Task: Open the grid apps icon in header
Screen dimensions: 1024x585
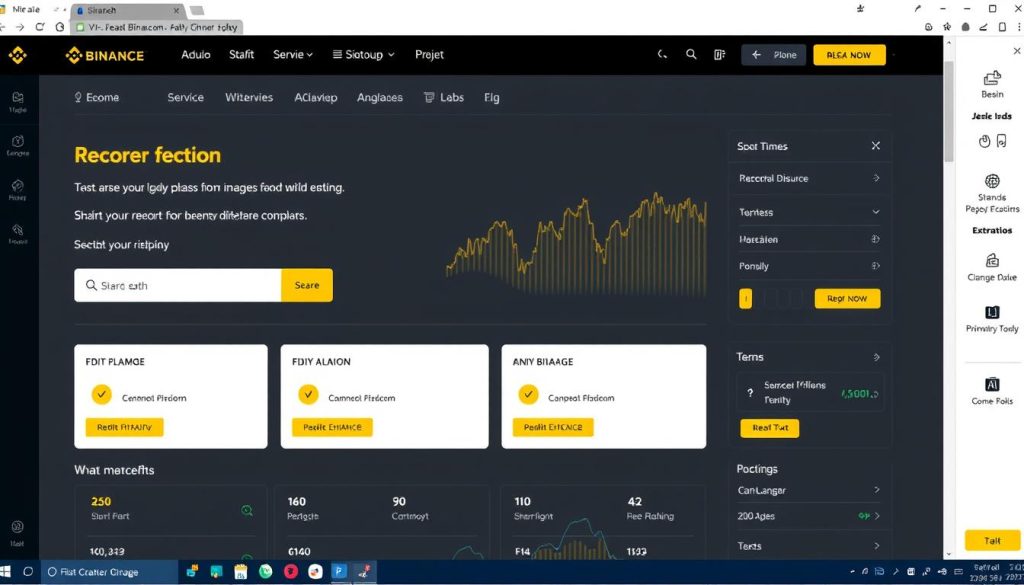Action: (x=720, y=55)
